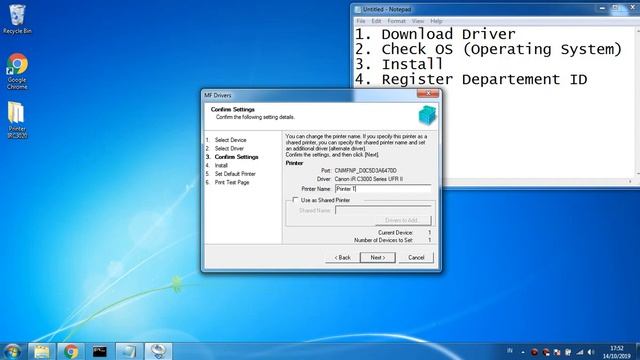Screen dimensions: 640x360
Task: Cancel the MF Drivers installation
Action: (416, 258)
